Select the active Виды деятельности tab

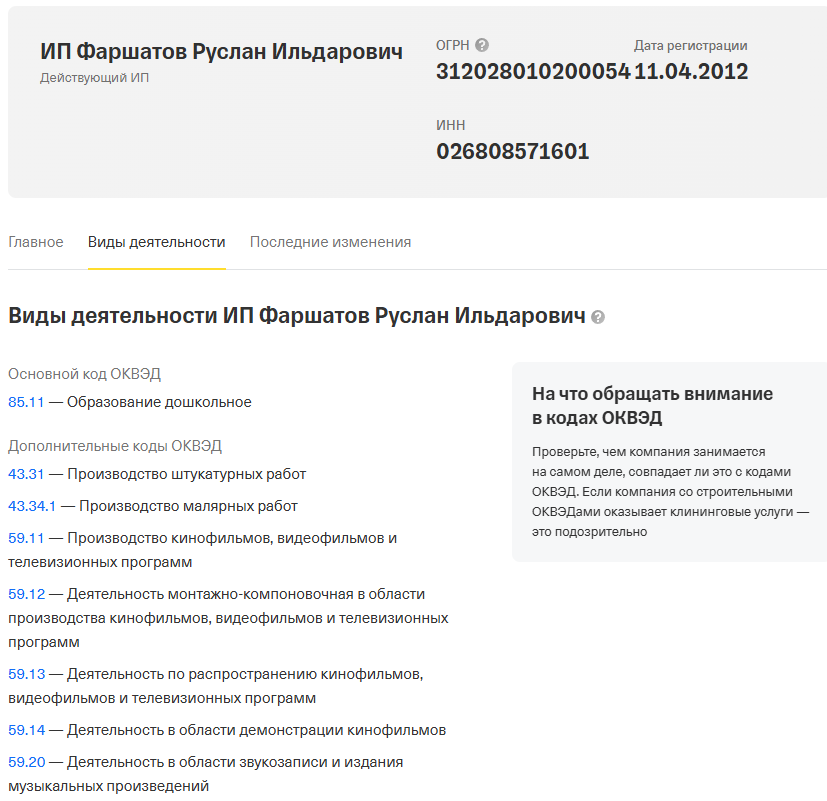[x=156, y=241]
